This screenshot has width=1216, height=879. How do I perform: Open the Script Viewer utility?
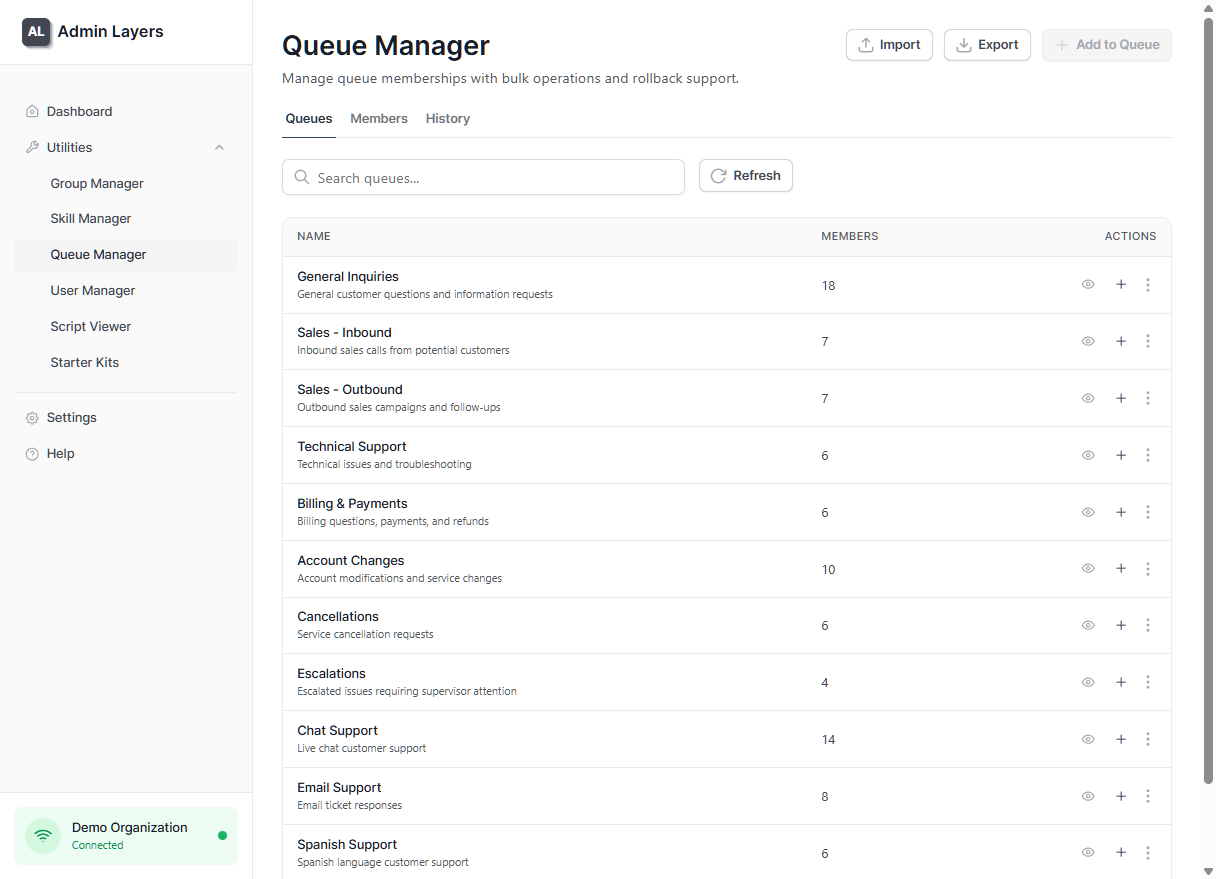pyautogui.click(x=90, y=326)
